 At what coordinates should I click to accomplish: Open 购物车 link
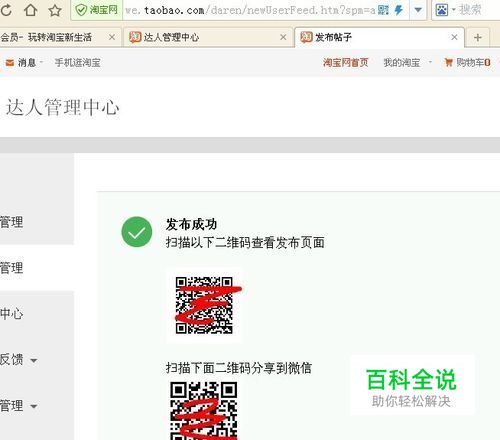coord(473,62)
